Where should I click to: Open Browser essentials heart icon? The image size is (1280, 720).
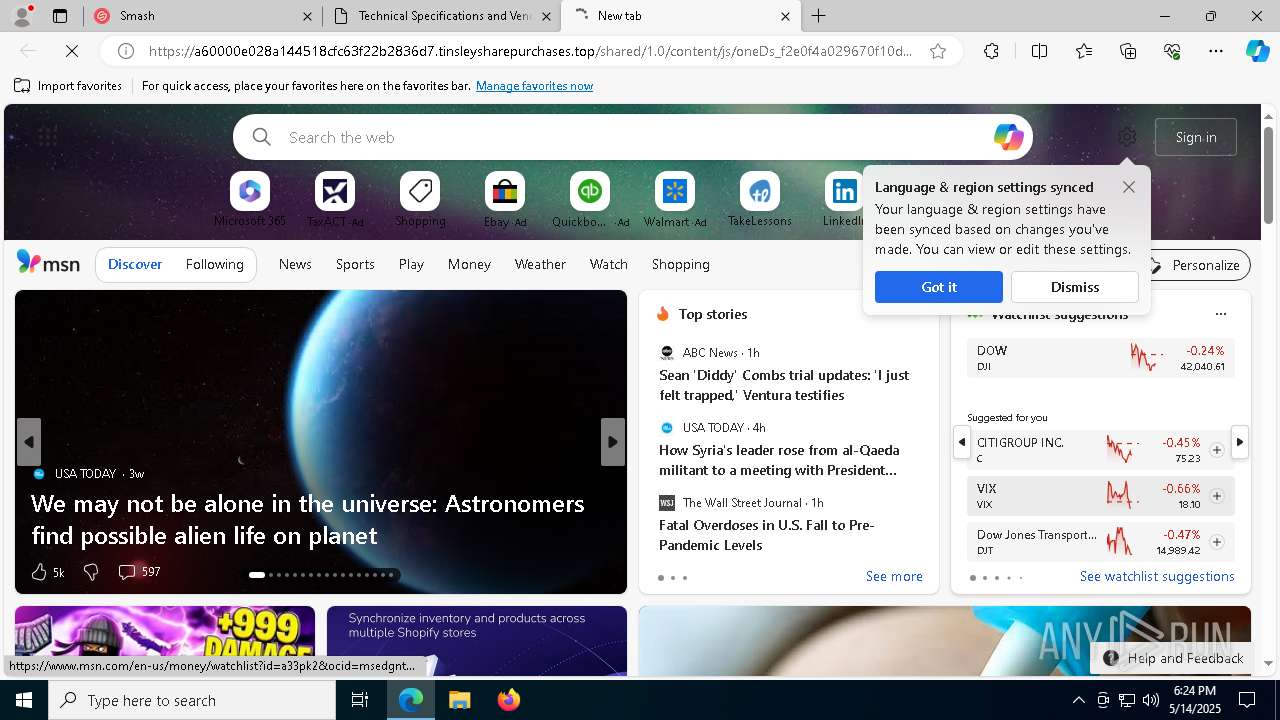[x=1172, y=51]
